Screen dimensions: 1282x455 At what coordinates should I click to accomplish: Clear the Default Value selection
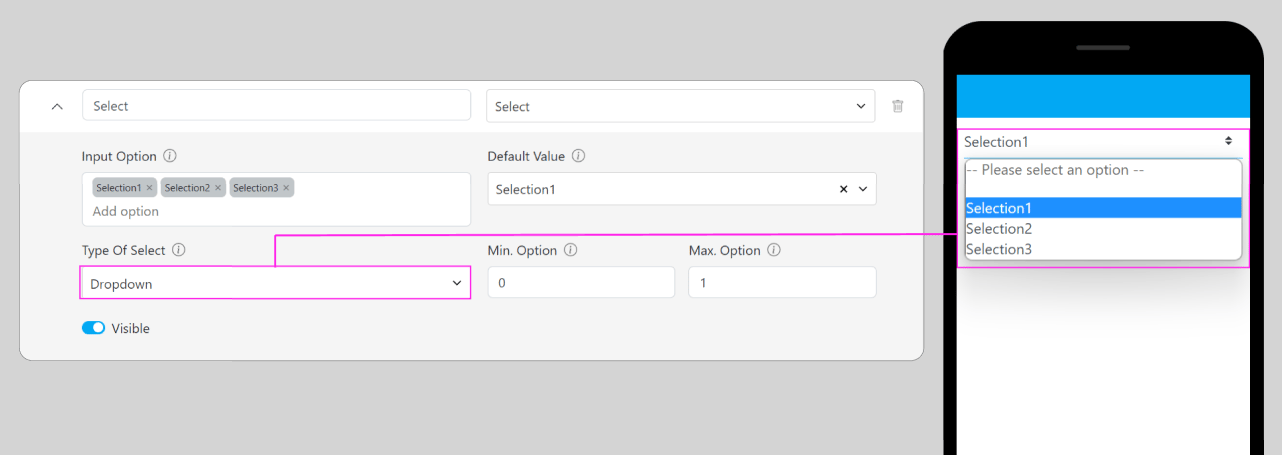point(843,189)
